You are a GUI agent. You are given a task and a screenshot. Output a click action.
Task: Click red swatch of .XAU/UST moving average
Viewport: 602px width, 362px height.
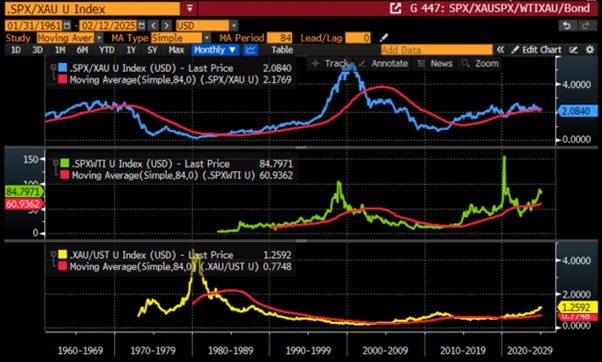(63, 266)
